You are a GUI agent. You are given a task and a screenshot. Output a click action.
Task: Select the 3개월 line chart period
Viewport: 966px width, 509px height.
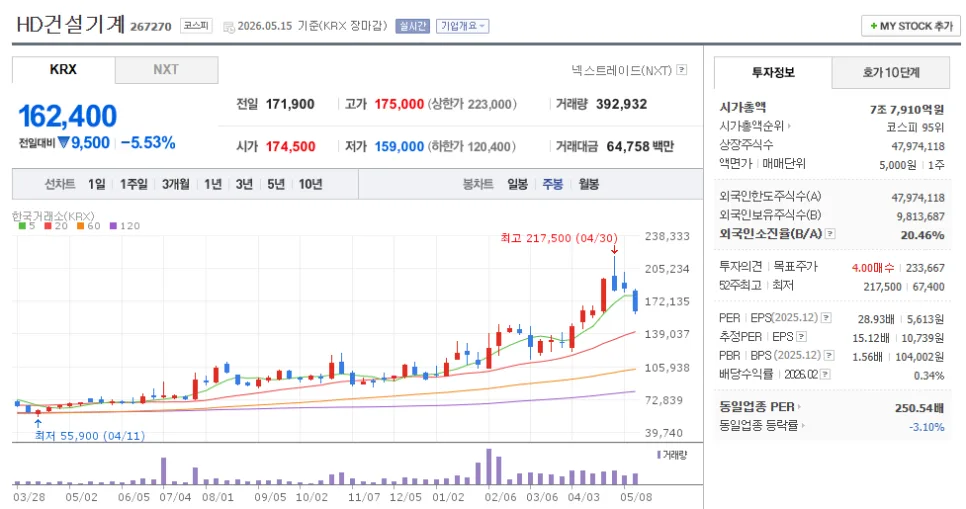[176, 184]
